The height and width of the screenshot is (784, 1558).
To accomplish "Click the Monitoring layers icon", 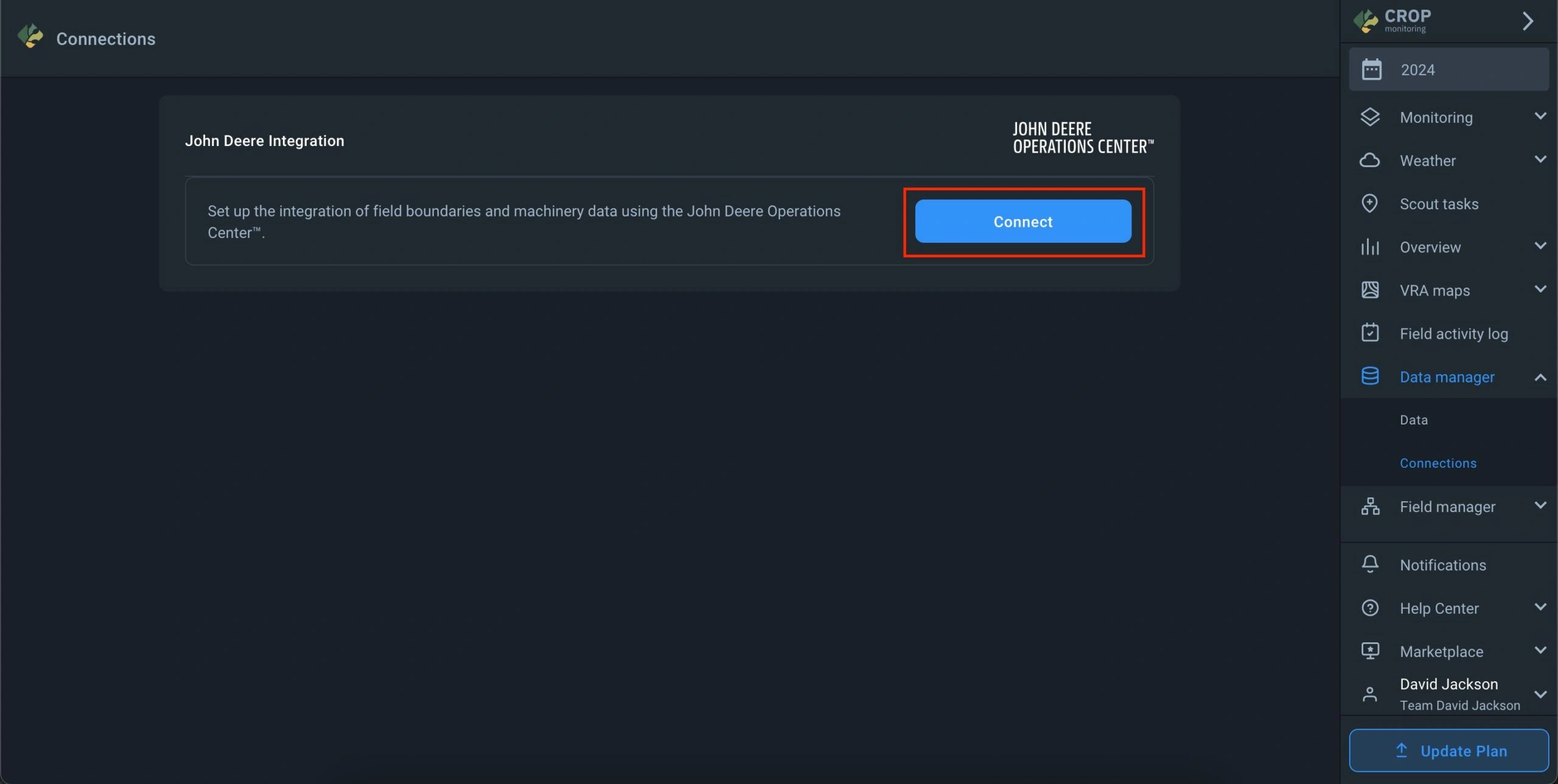I will click(x=1370, y=117).
